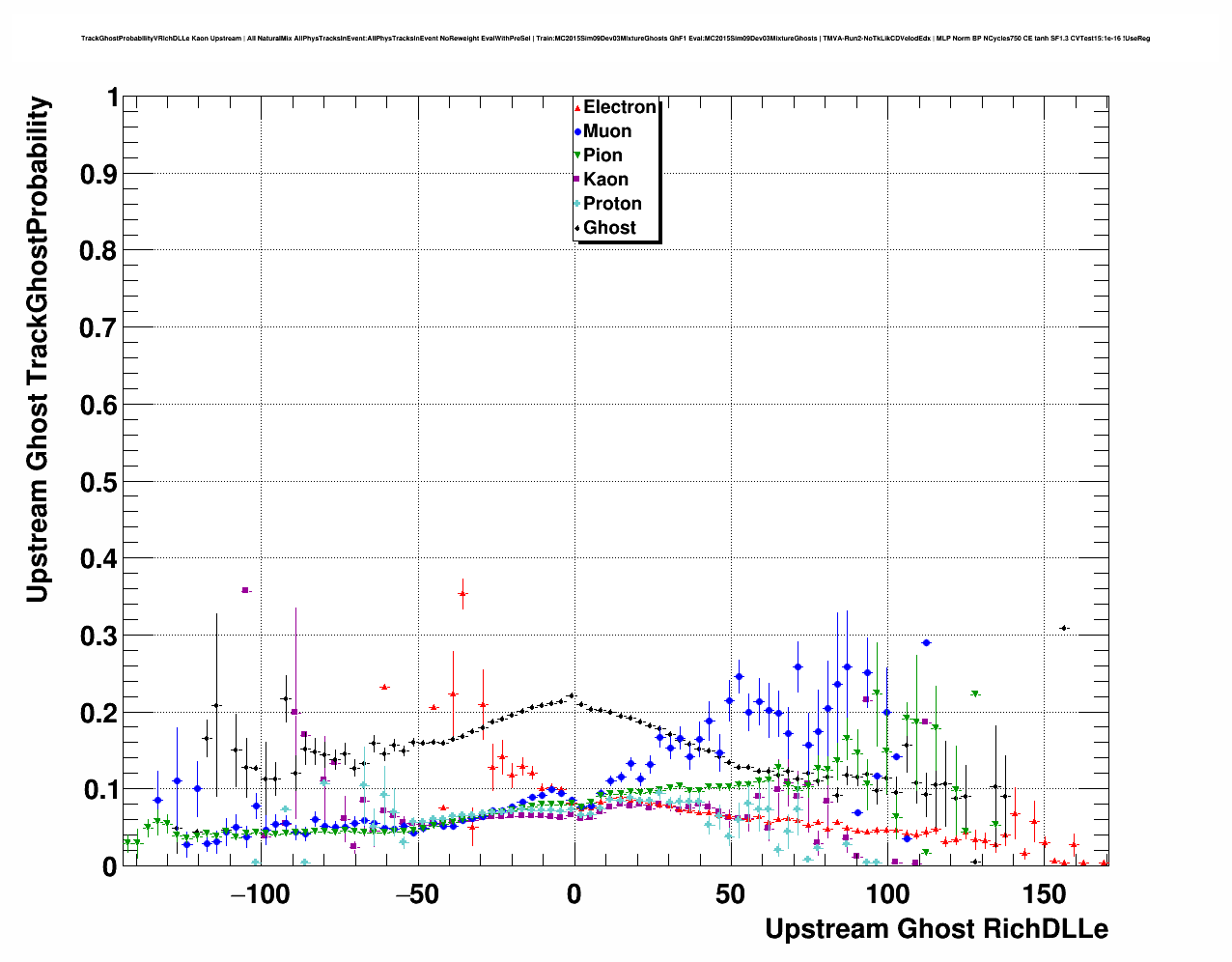Viewport: 1232px width, 962px height.
Task: Click the isolated black Ghost point near 0.31
Action: [x=1064, y=629]
